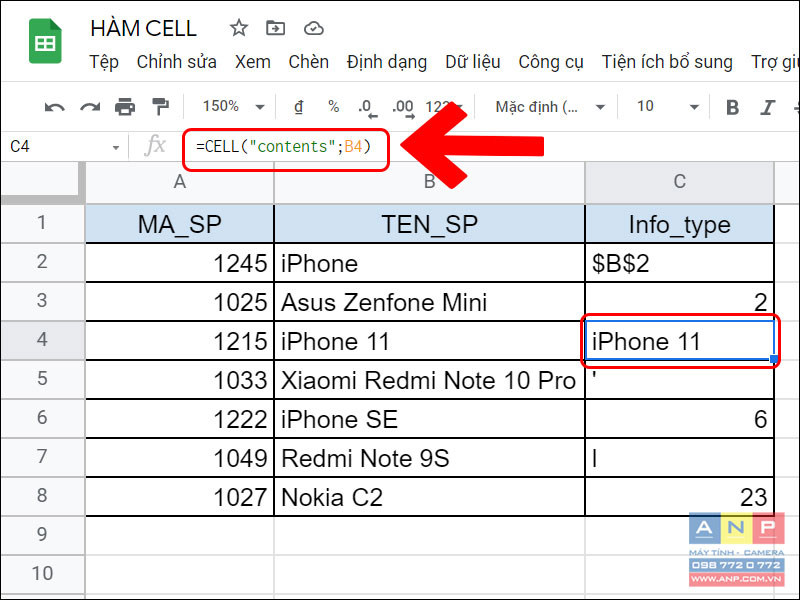Format as percent
The width and height of the screenshot is (800, 600).
pos(334,107)
